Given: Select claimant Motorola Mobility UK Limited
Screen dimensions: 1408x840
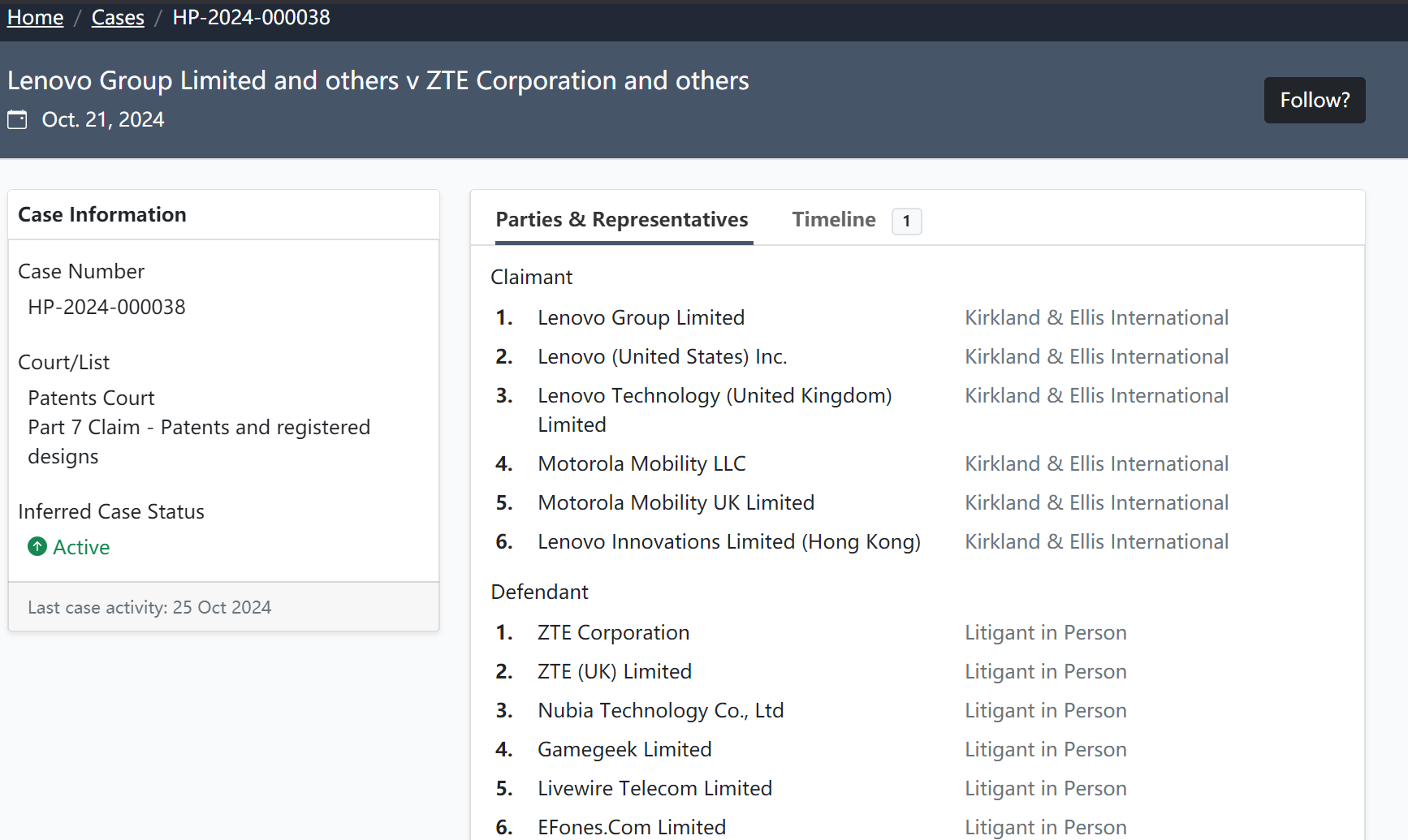Looking at the screenshot, I should tap(676, 502).
